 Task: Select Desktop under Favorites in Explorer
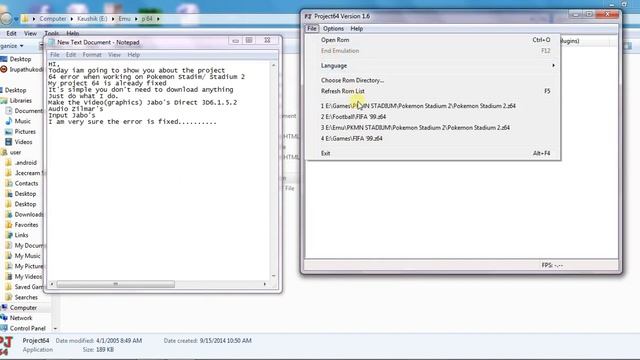click(20, 59)
